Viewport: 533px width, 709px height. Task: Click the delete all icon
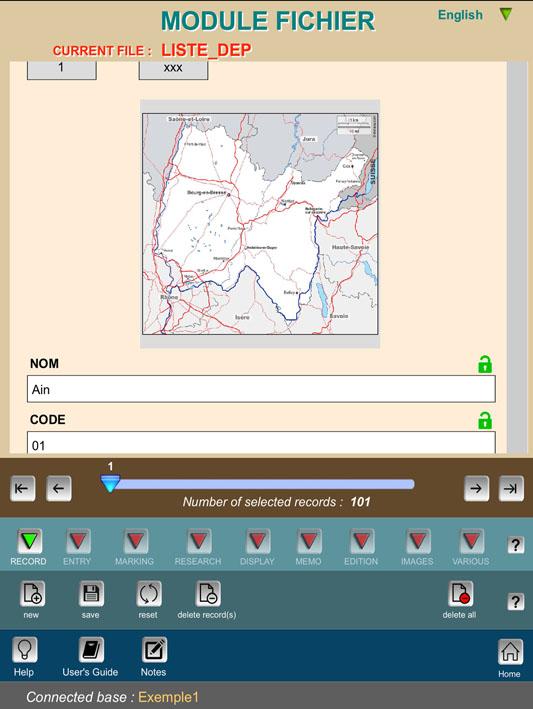460,593
